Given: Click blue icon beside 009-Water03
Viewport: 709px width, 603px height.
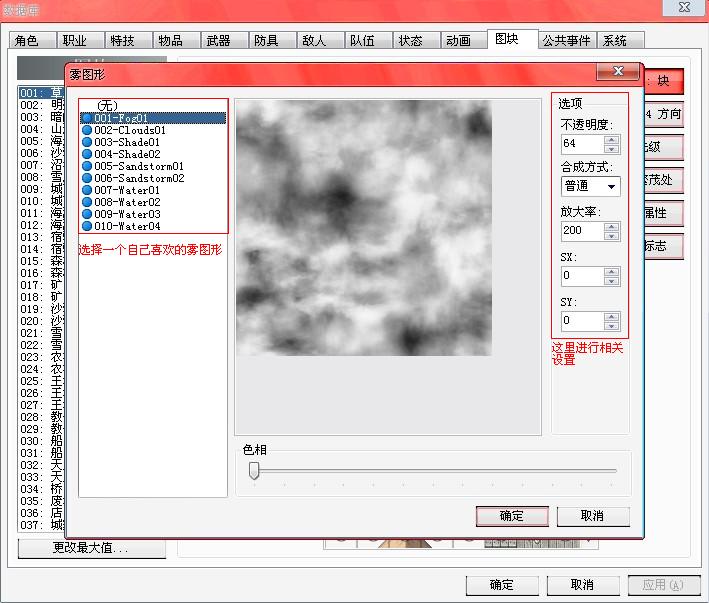Looking at the screenshot, I should 87,214.
